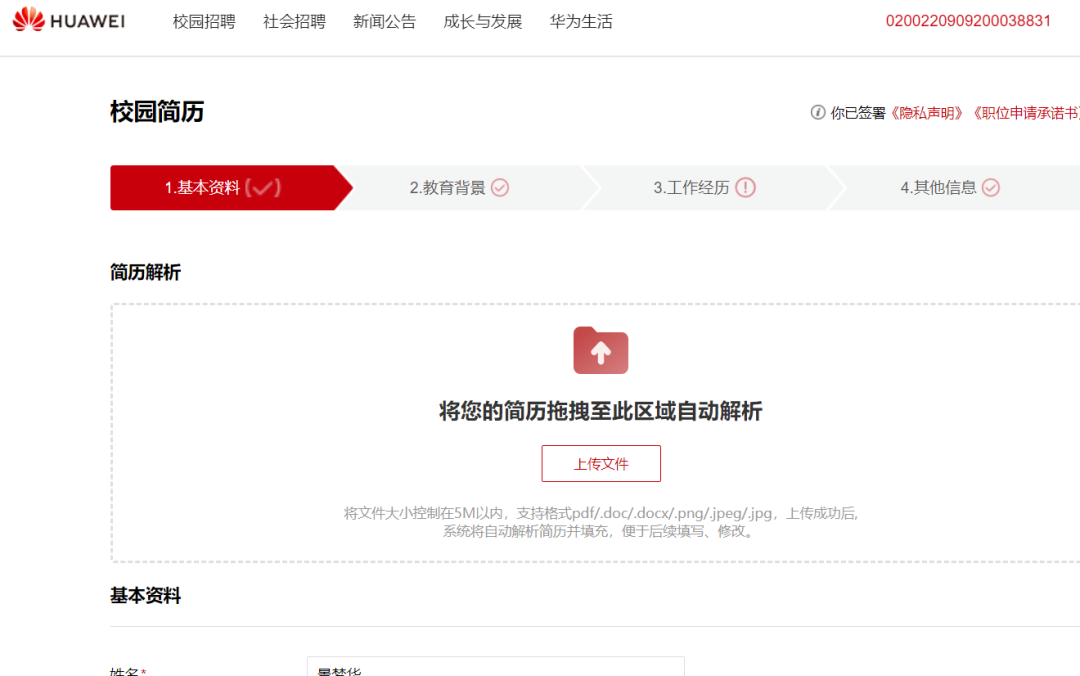Select 华为生活 in top navigation
This screenshot has height=676, width=1080.
click(x=581, y=21)
